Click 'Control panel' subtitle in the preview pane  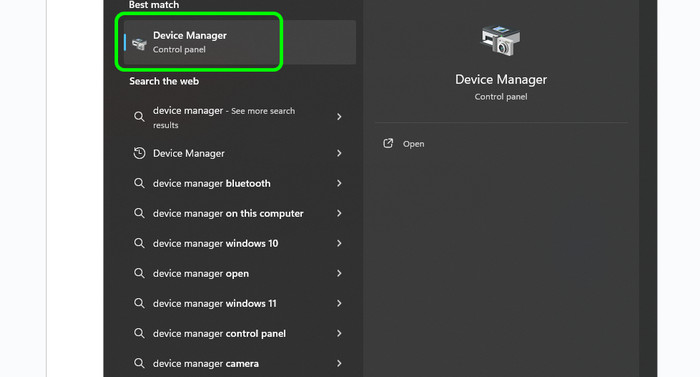coord(501,97)
